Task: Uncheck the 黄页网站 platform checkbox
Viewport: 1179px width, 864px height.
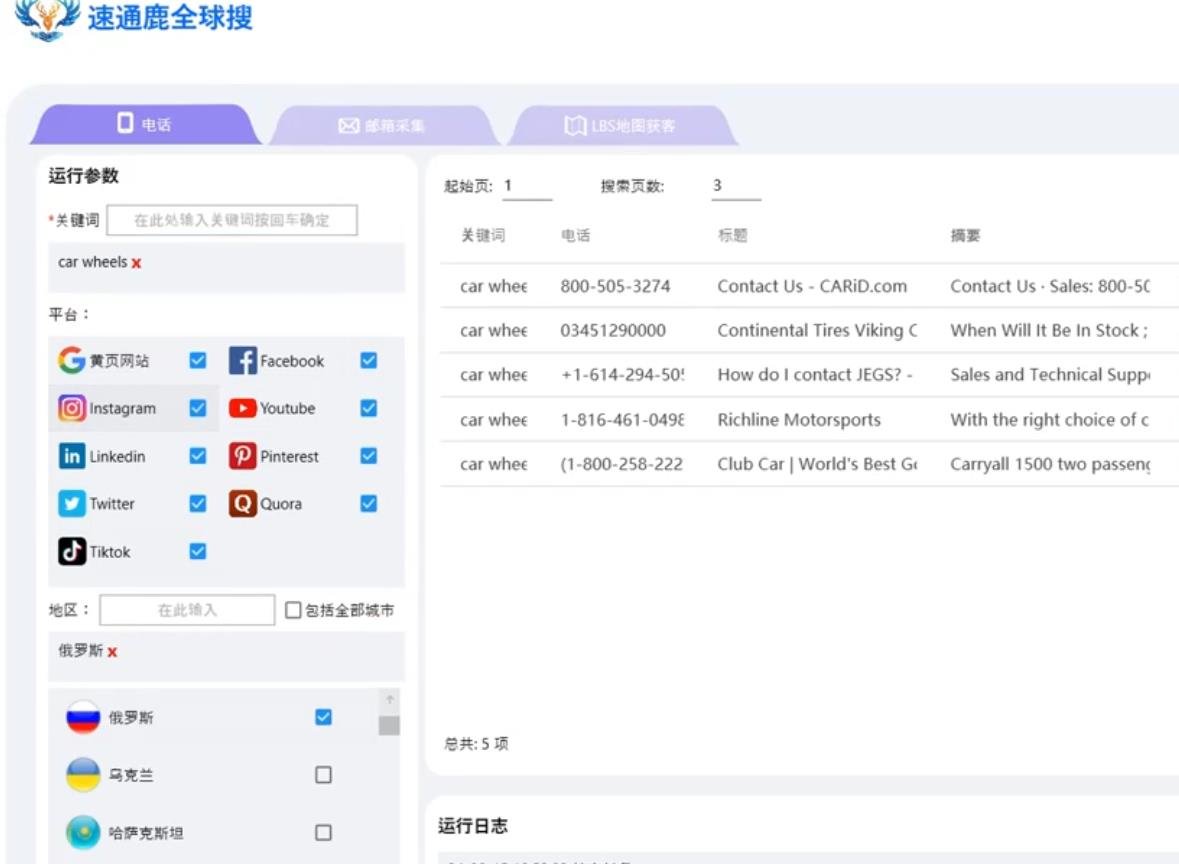Action: (198, 360)
